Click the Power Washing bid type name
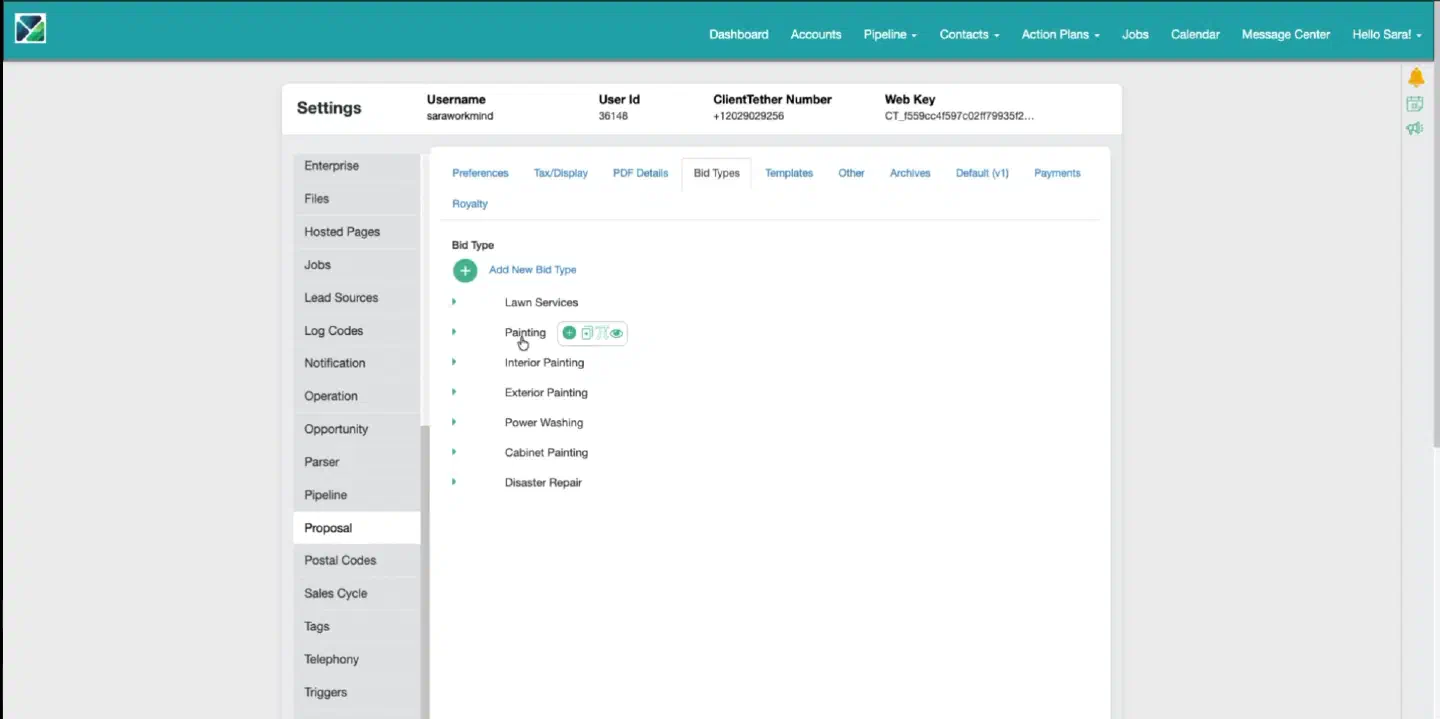Screen dimensions: 1440x719 pos(544,422)
